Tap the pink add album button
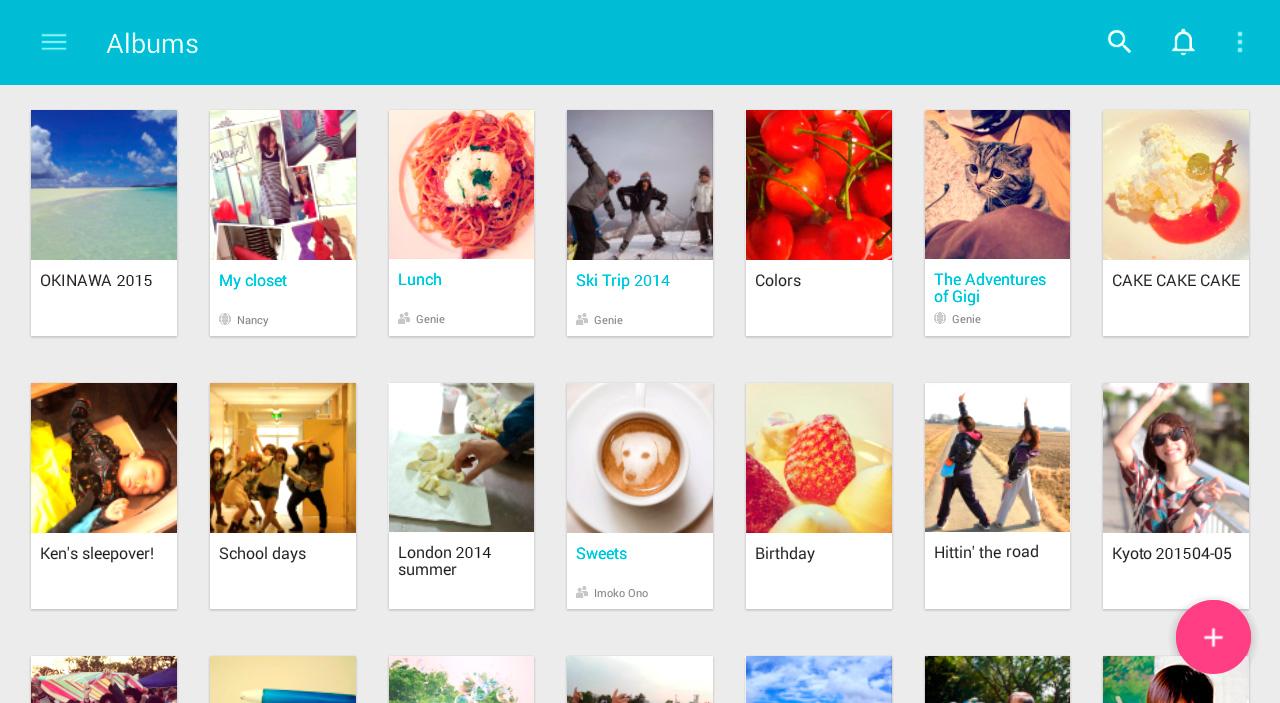Screen dimensions: 1280x703 [1213, 637]
